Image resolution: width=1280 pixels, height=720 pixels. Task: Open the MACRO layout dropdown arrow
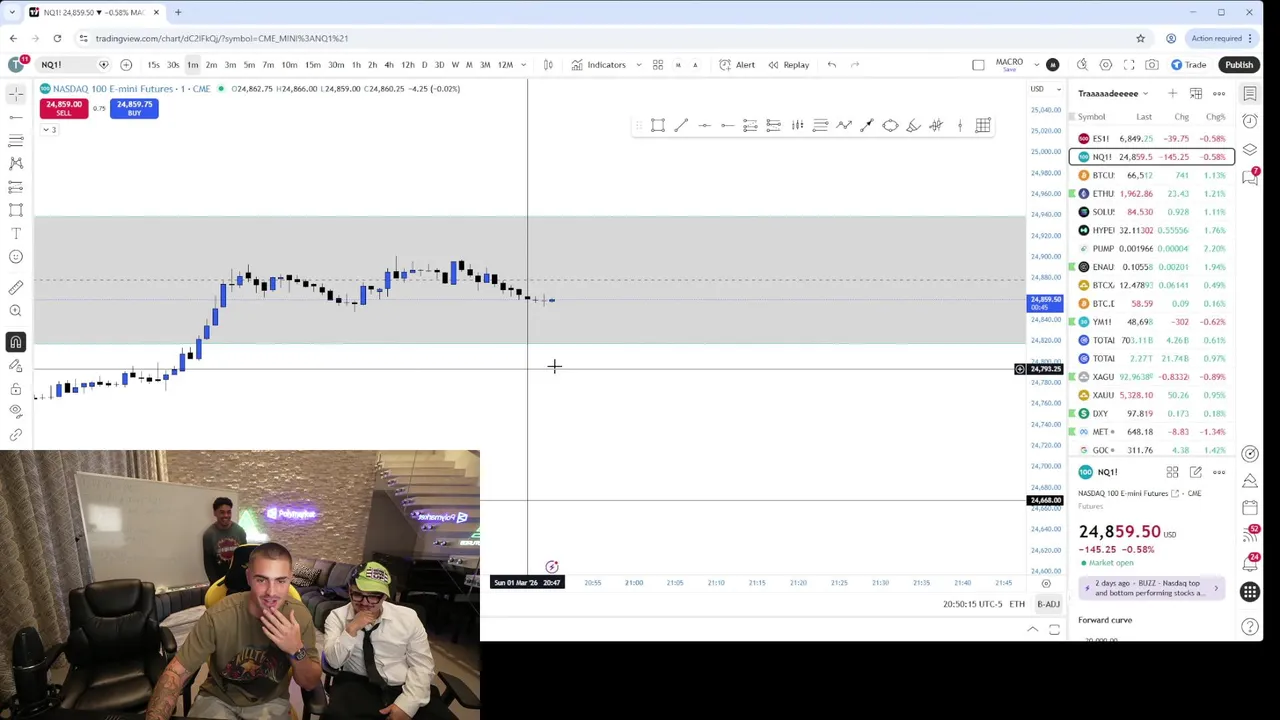pyautogui.click(x=1037, y=65)
